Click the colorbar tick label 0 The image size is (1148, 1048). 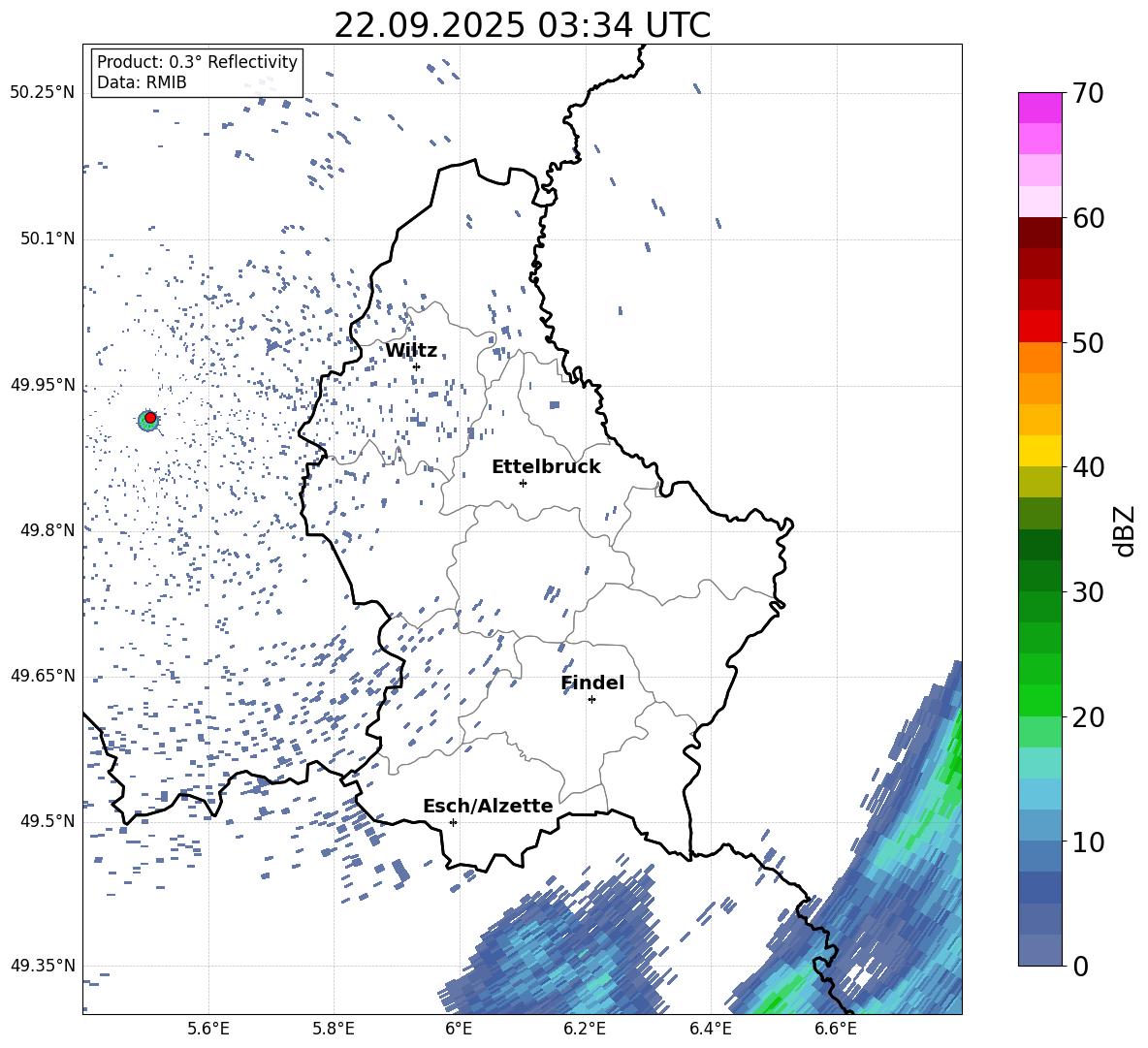click(1081, 967)
